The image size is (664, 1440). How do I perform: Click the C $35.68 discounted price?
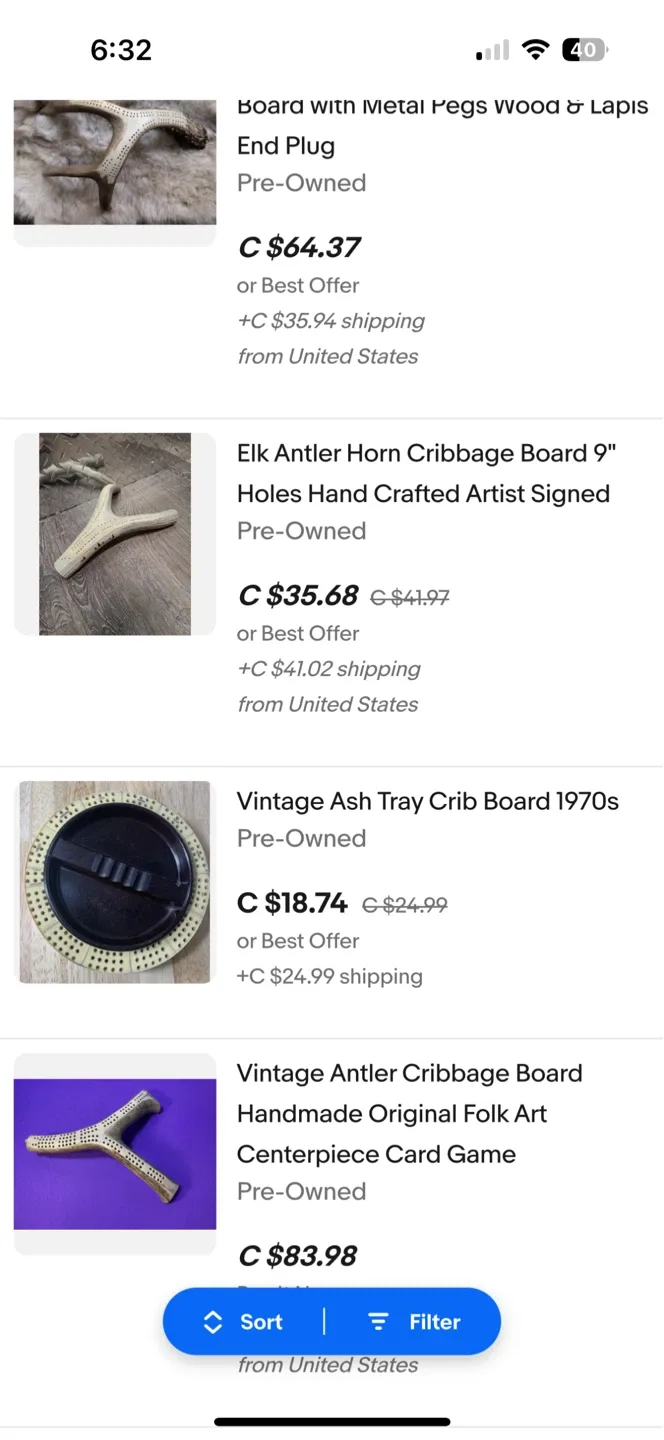(x=297, y=594)
